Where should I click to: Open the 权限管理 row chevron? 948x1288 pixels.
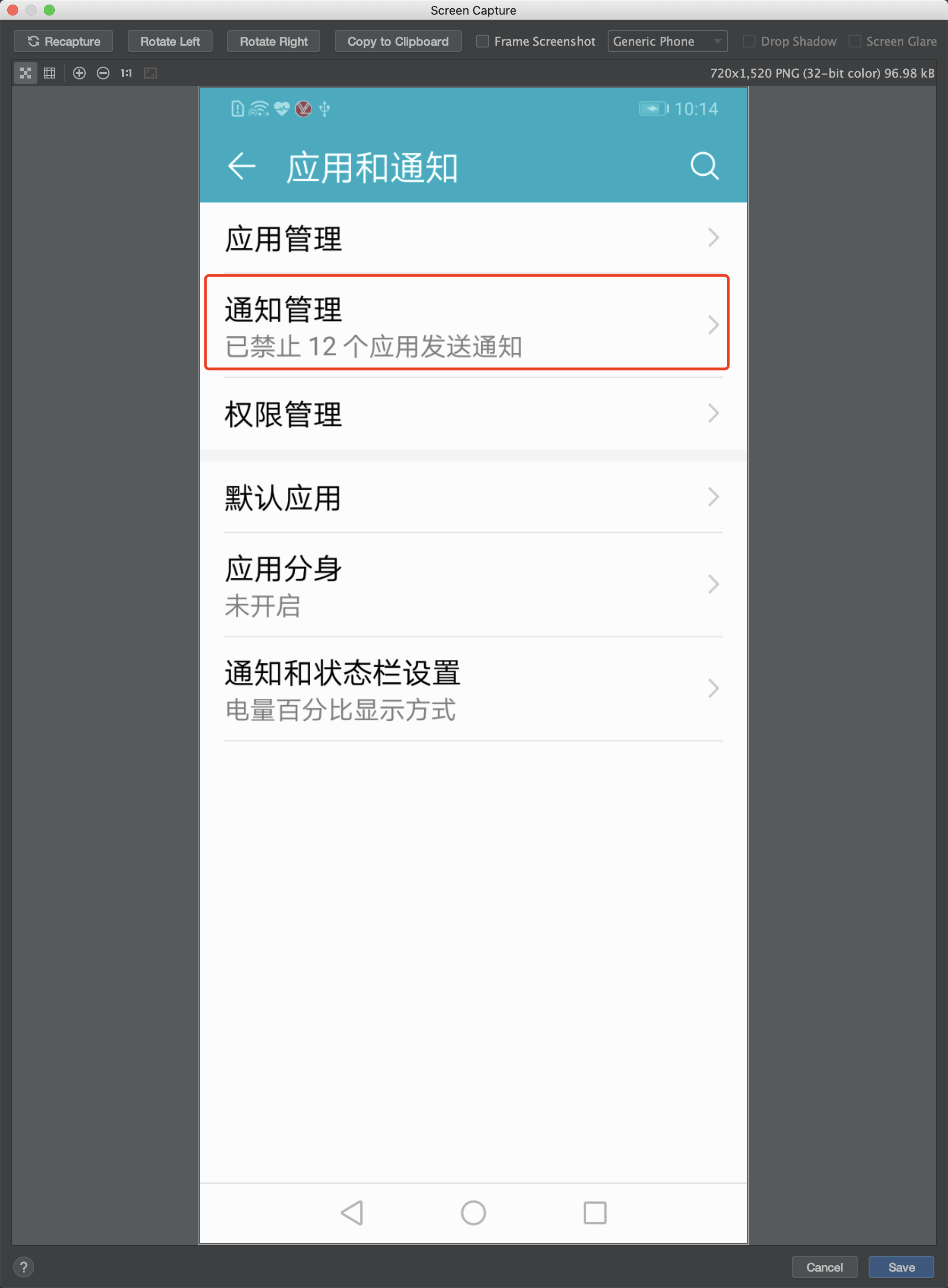tap(714, 413)
